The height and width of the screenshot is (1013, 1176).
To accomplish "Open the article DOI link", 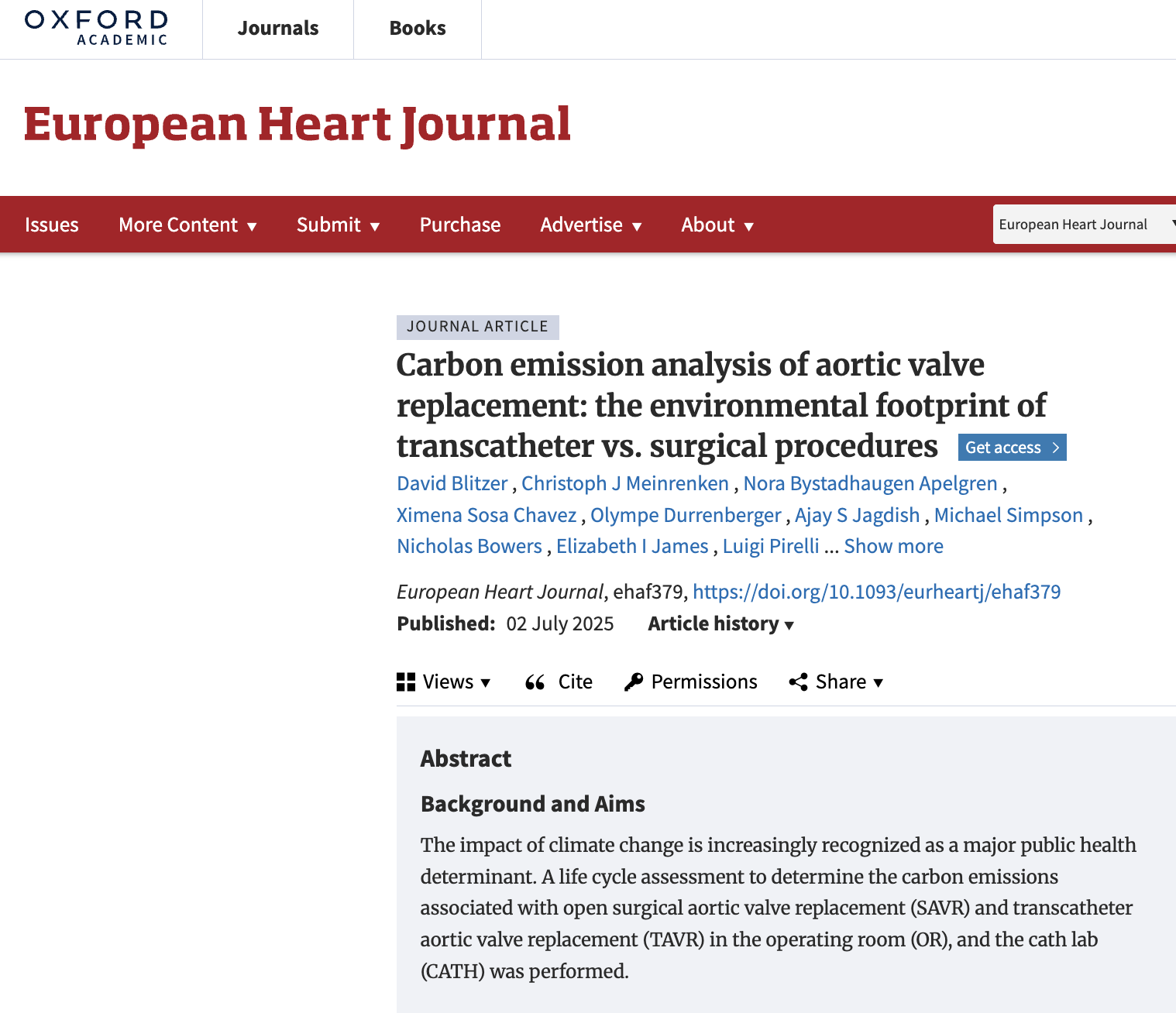I will 876,592.
